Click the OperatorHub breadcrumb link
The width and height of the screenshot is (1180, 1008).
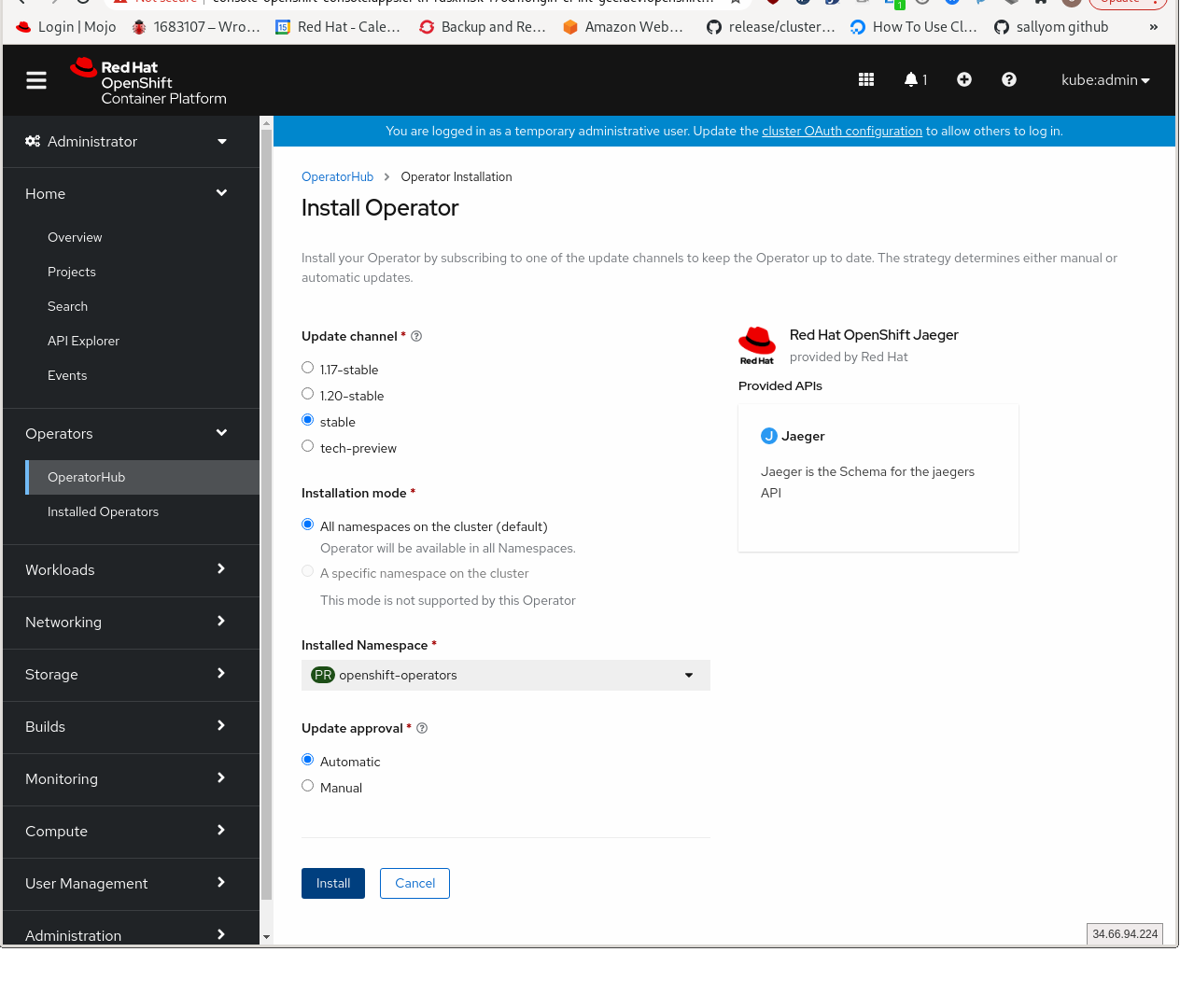tap(337, 176)
